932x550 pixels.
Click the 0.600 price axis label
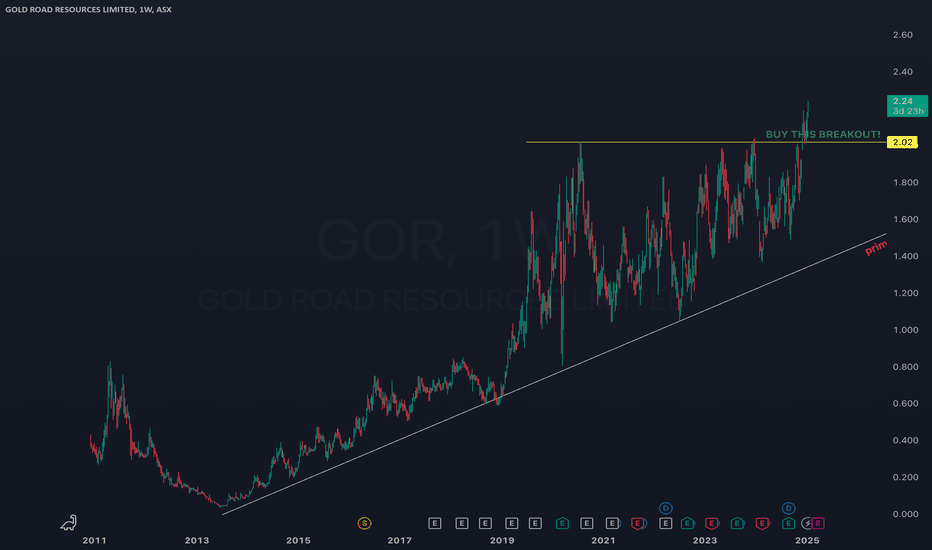(x=905, y=404)
